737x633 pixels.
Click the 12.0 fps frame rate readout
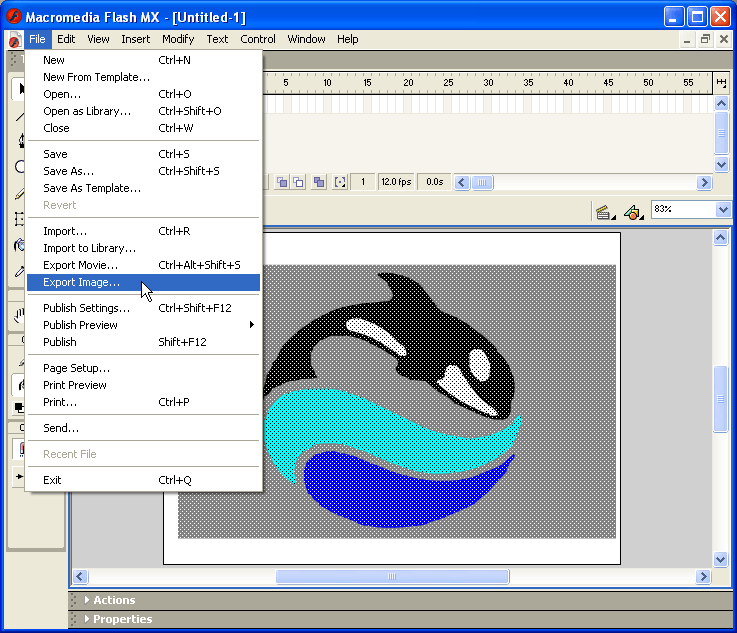click(x=396, y=182)
